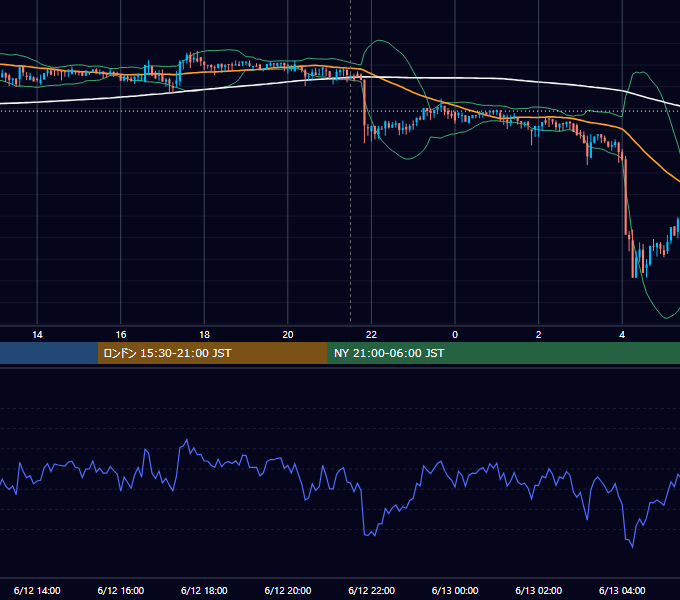Click the 6/12 14:00 date label

coord(37,590)
